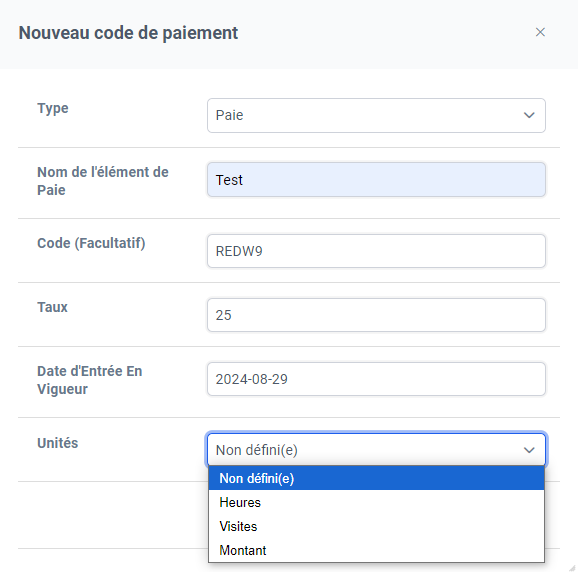Focus the Nom de l'élément field containing Test
Image resolution: width=578 pixels, height=572 pixels.
376,180
